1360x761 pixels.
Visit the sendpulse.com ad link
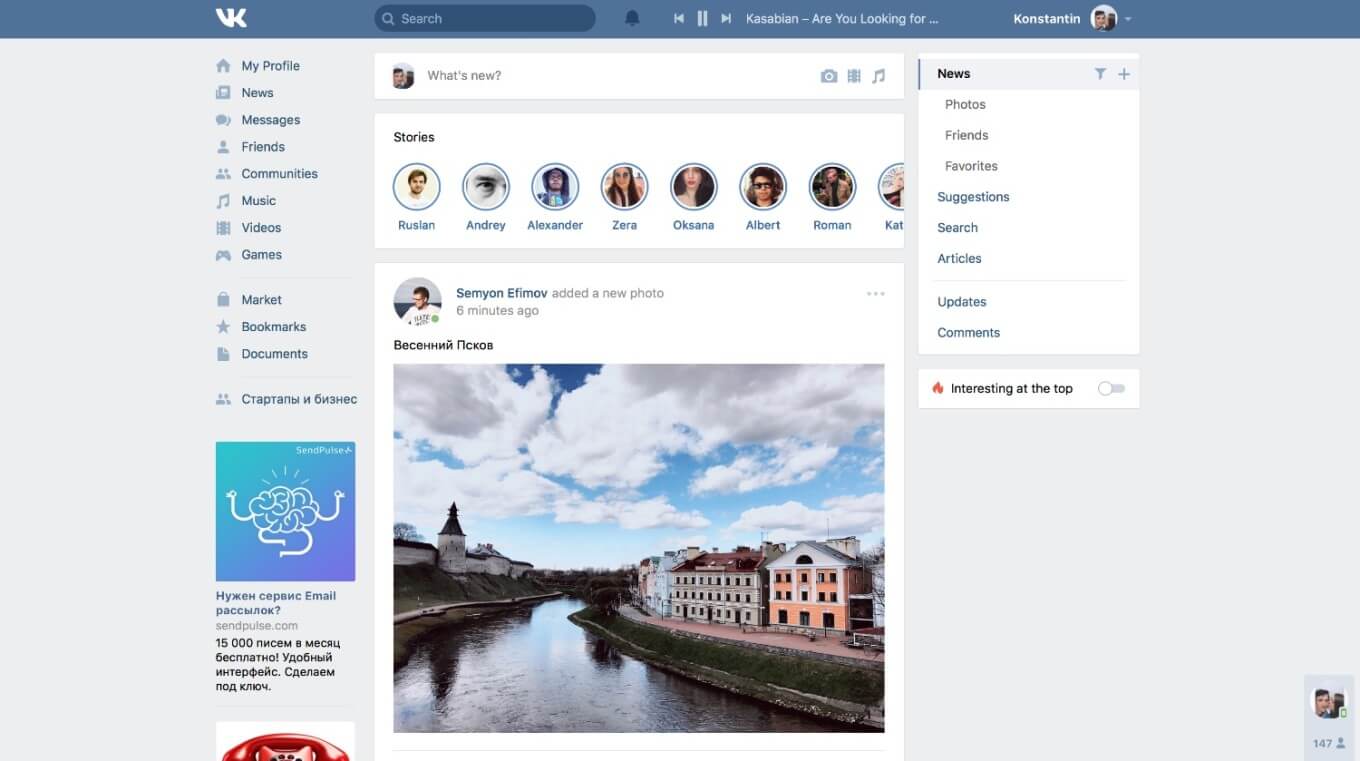pos(257,625)
